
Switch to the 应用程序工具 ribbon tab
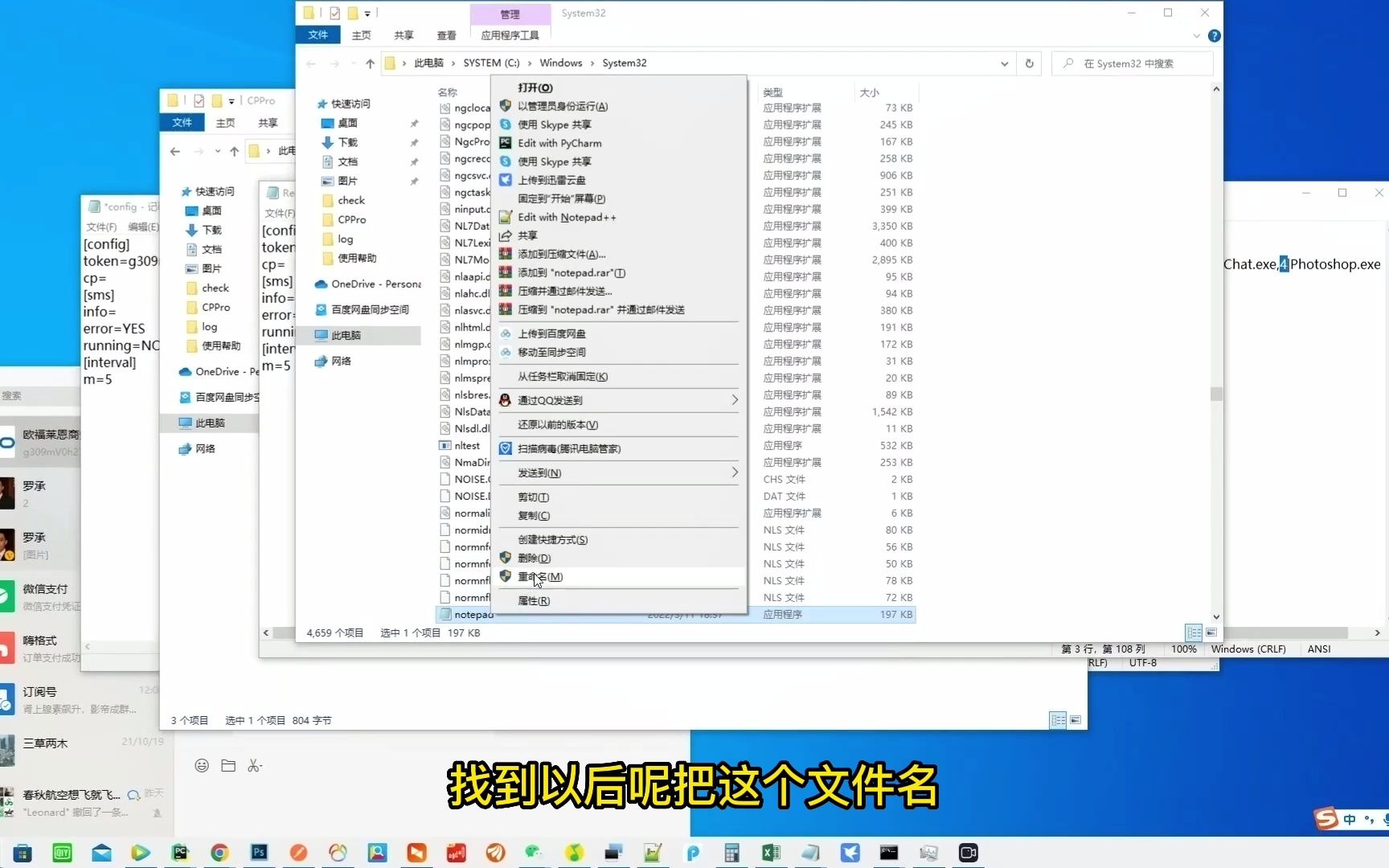(x=510, y=35)
